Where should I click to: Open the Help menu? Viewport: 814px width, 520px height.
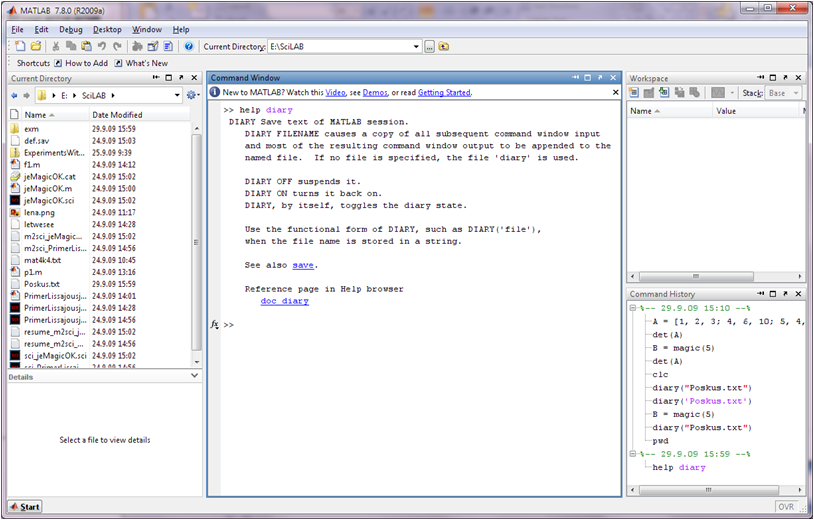(x=181, y=30)
